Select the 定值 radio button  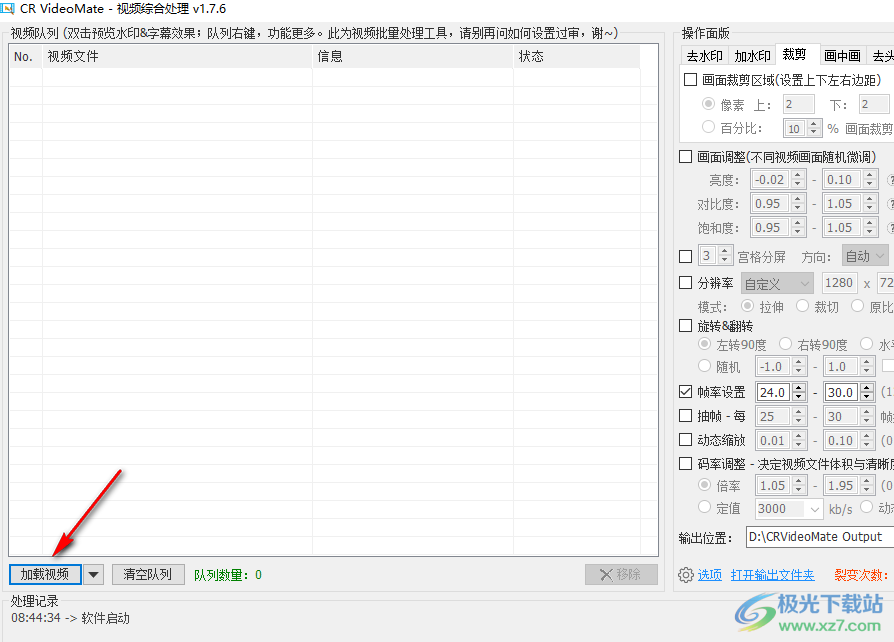tap(705, 507)
